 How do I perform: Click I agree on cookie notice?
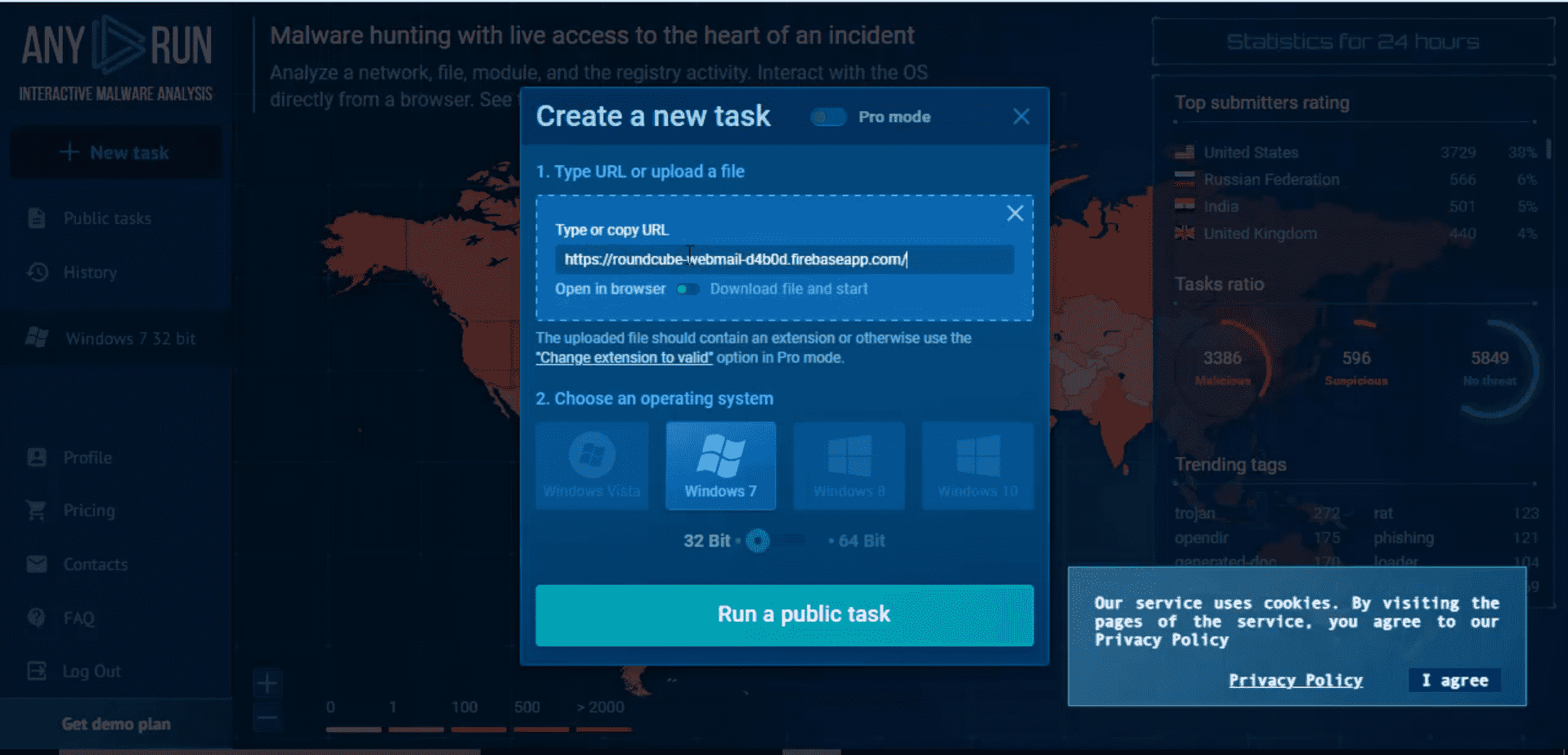click(x=1454, y=681)
